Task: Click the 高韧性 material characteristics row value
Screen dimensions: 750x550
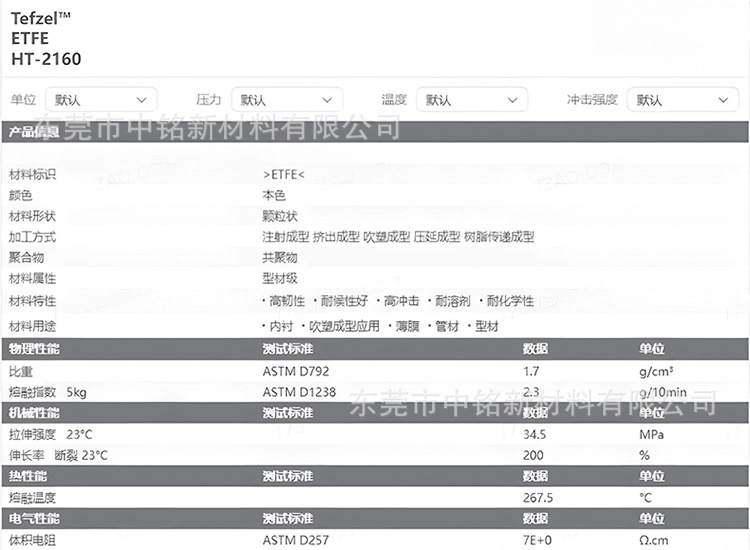Action: [x=398, y=301]
